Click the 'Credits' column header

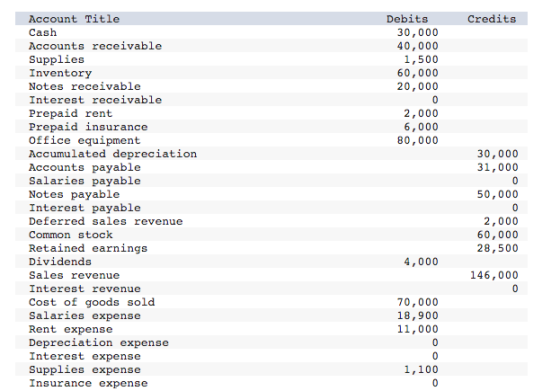click(491, 19)
